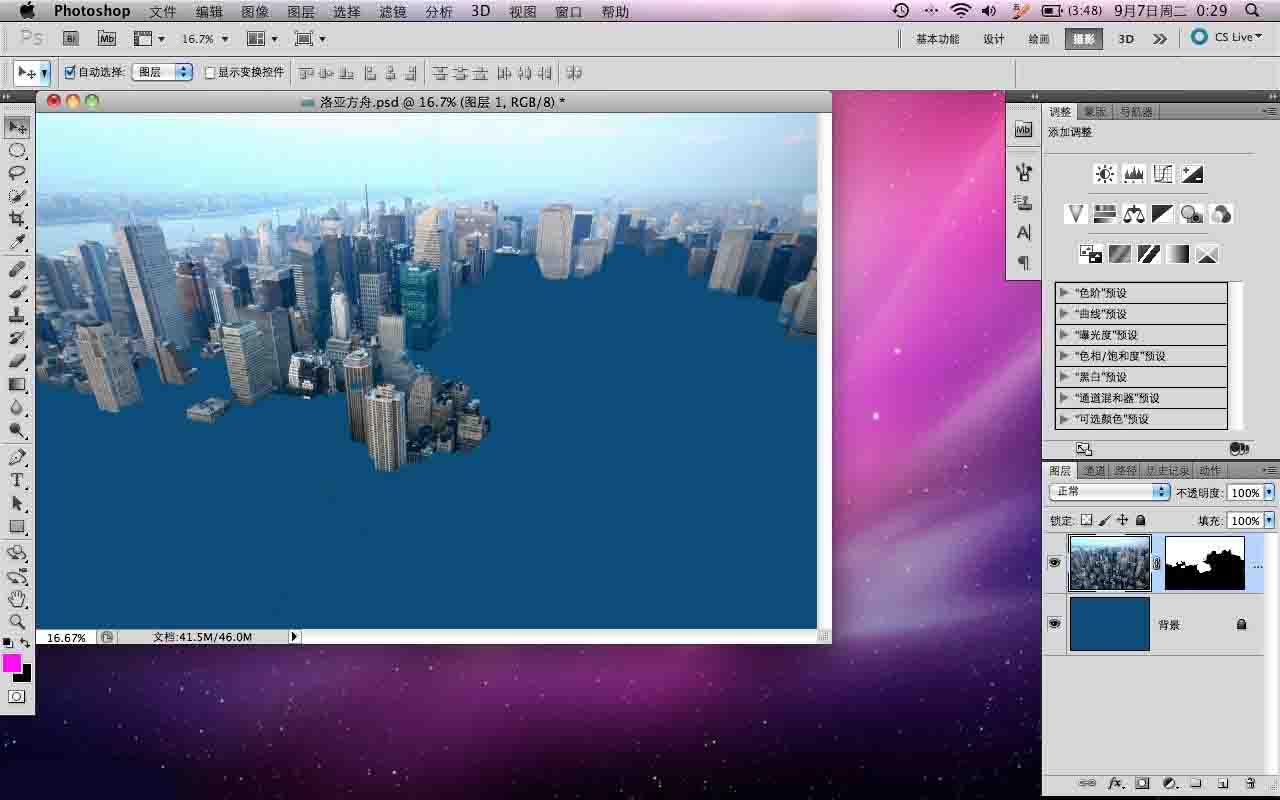The image size is (1280, 800).
Task: Open the 图层 auto-select dropdown
Action: (163, 72)
